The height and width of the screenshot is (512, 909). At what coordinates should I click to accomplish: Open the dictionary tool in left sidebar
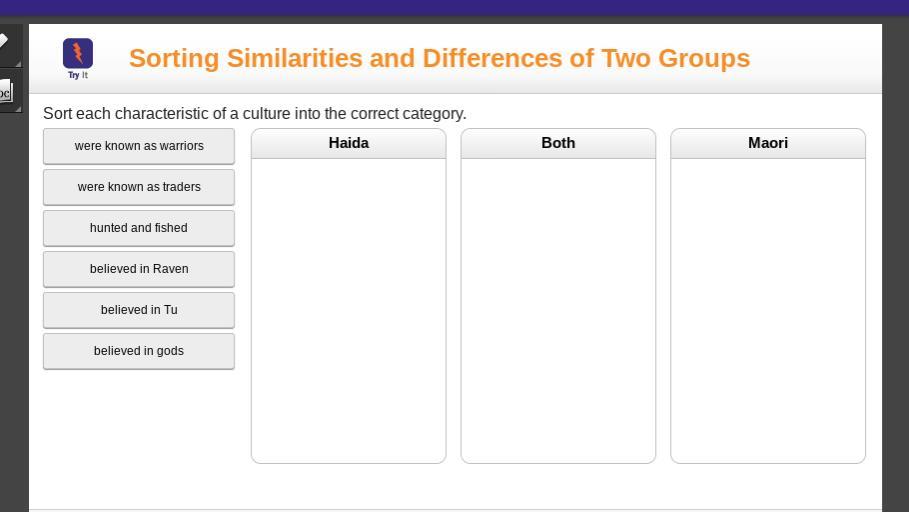(5, 94)
